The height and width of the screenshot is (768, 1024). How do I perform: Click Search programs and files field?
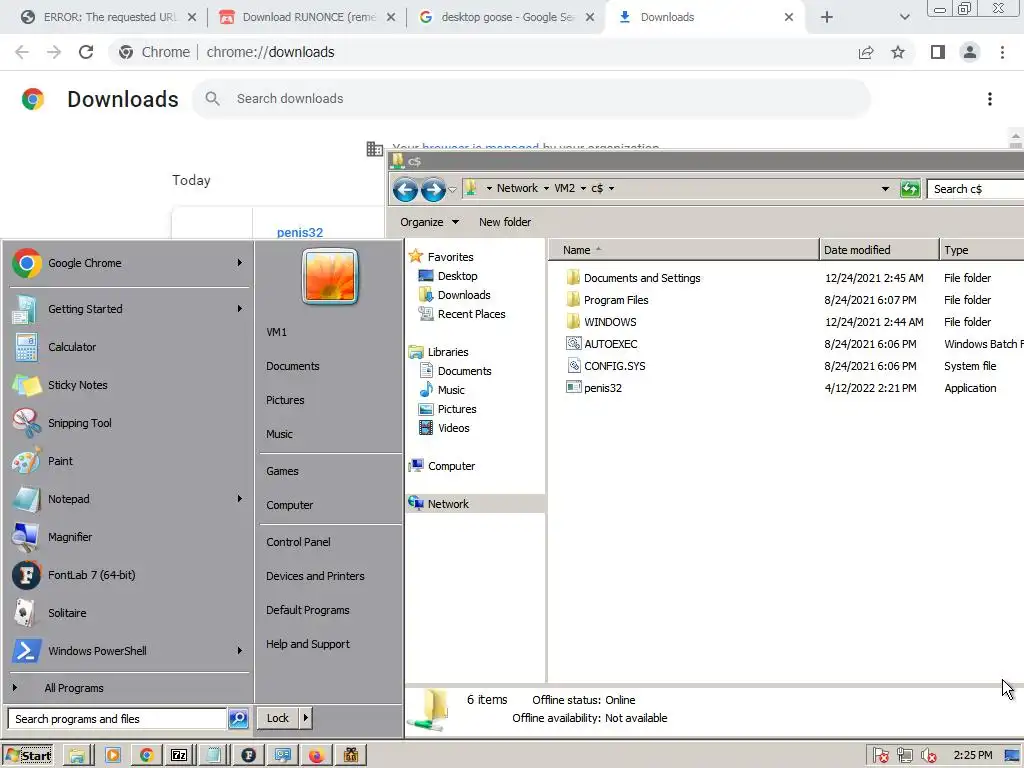point(118,718)
